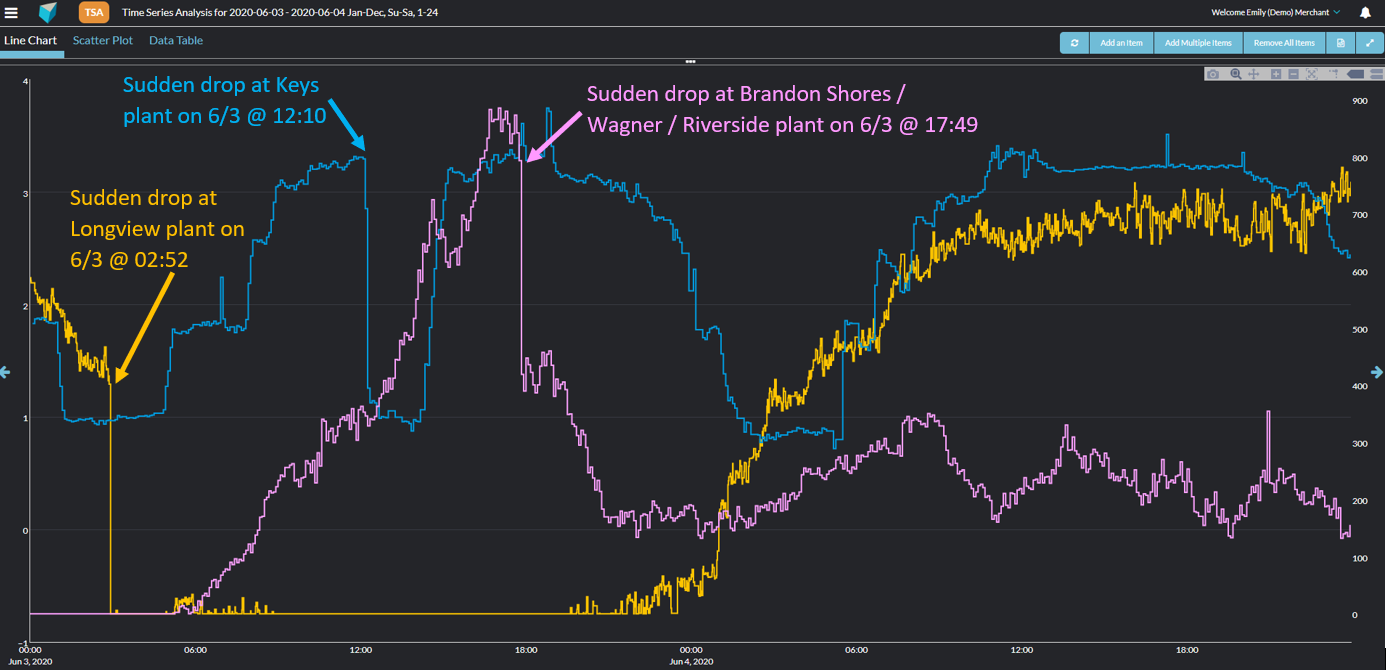
Task: Switch to the Scatter Plot tab
Action: point(103,41)
